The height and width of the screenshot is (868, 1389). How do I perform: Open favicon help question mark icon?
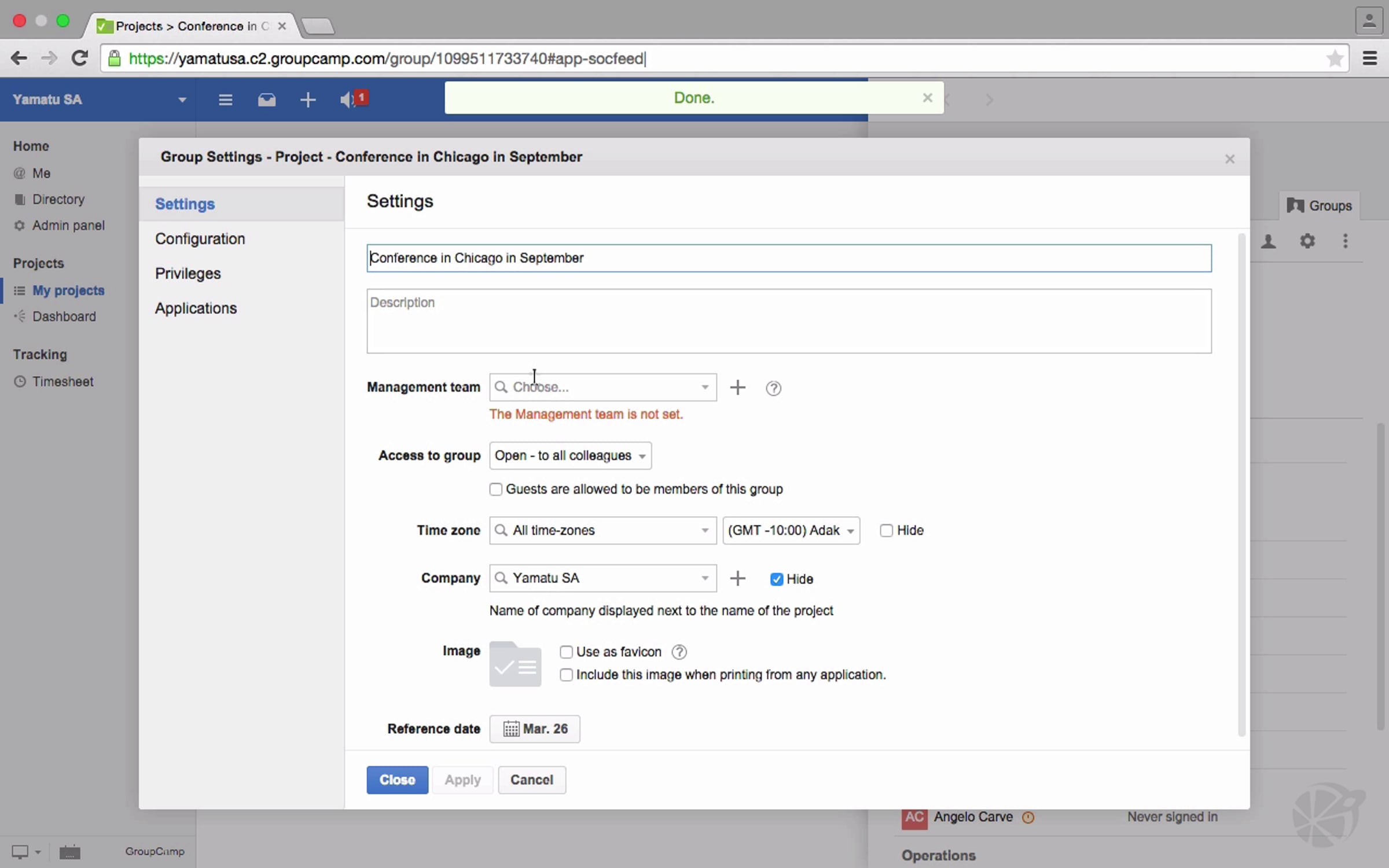pyautogui.click(x=679, y=652)
